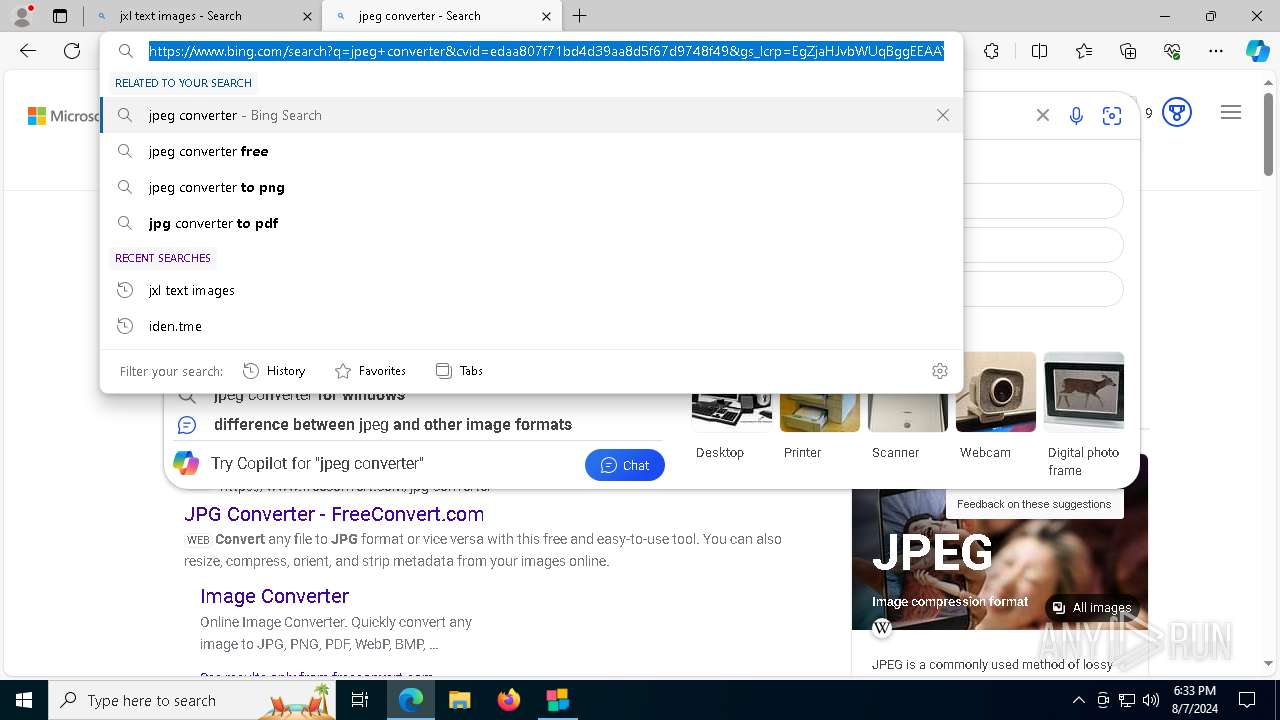Screen dimensions: 1280x720
Task: Open All images button on JPEG card
Action: [x=1091, y=607]
